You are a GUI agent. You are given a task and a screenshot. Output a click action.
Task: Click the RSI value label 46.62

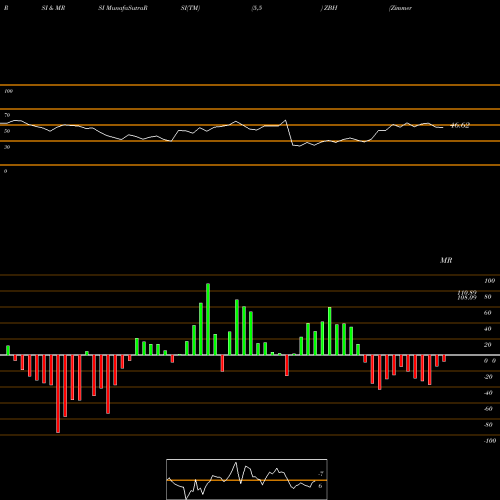tap(460, 125)
